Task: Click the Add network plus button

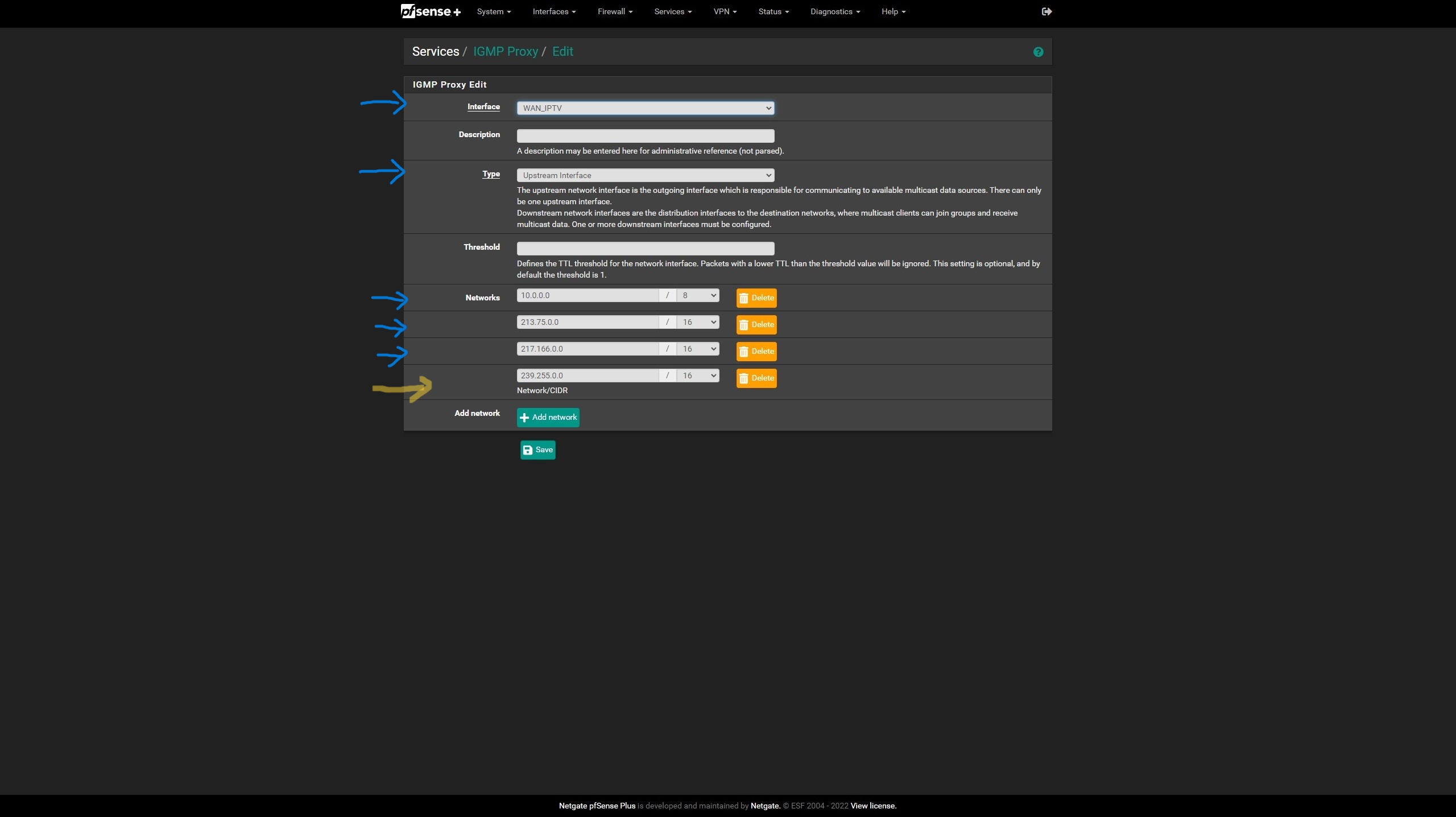Action: (548, 418)
